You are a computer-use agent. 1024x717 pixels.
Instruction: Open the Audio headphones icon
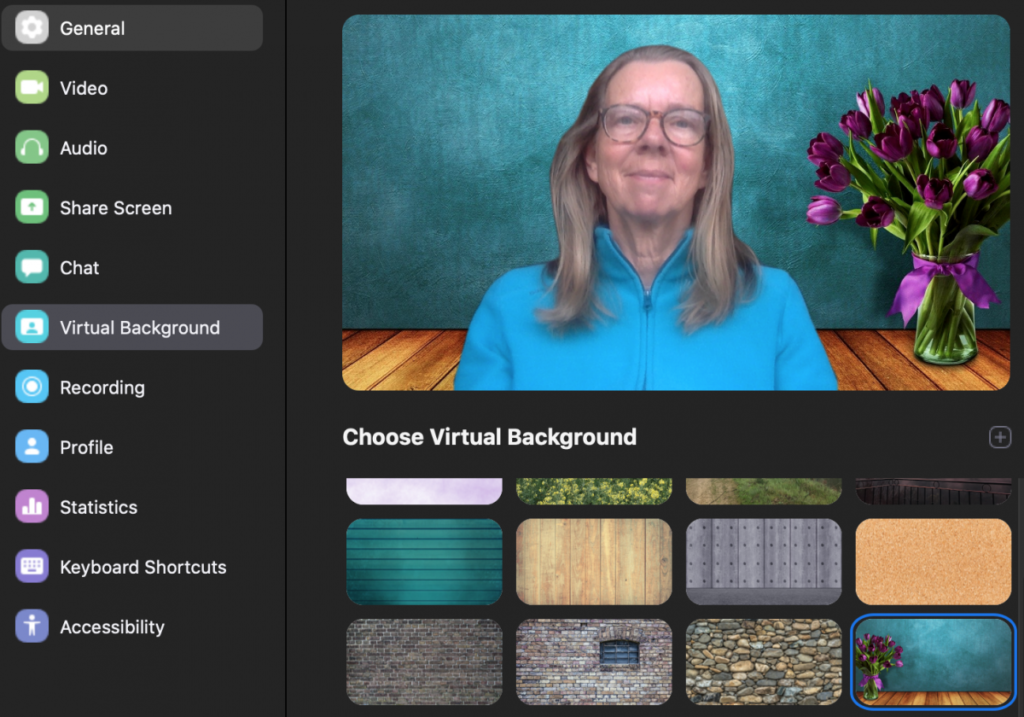(32, 148)
